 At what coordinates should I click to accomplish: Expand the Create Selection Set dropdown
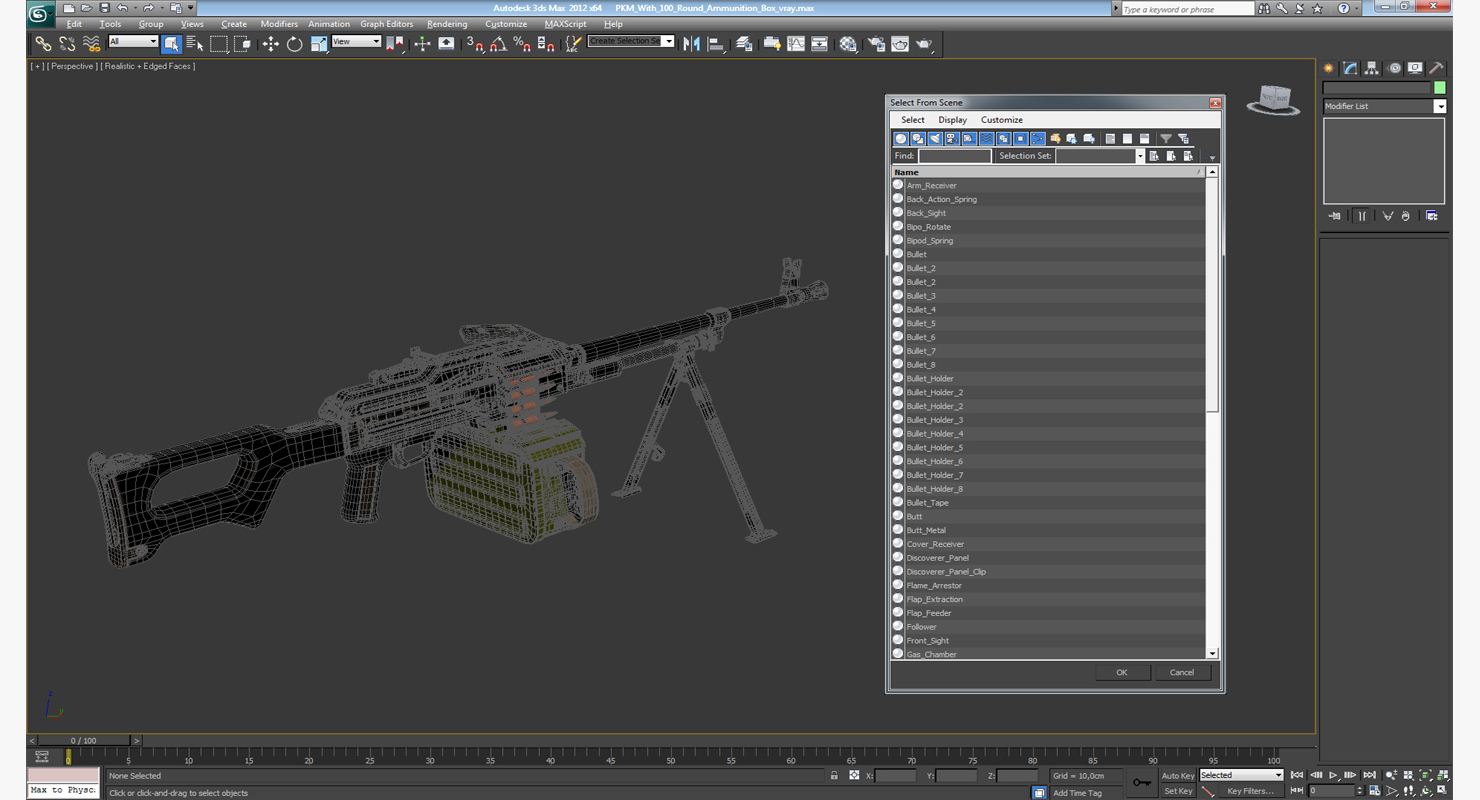(668, 41)
